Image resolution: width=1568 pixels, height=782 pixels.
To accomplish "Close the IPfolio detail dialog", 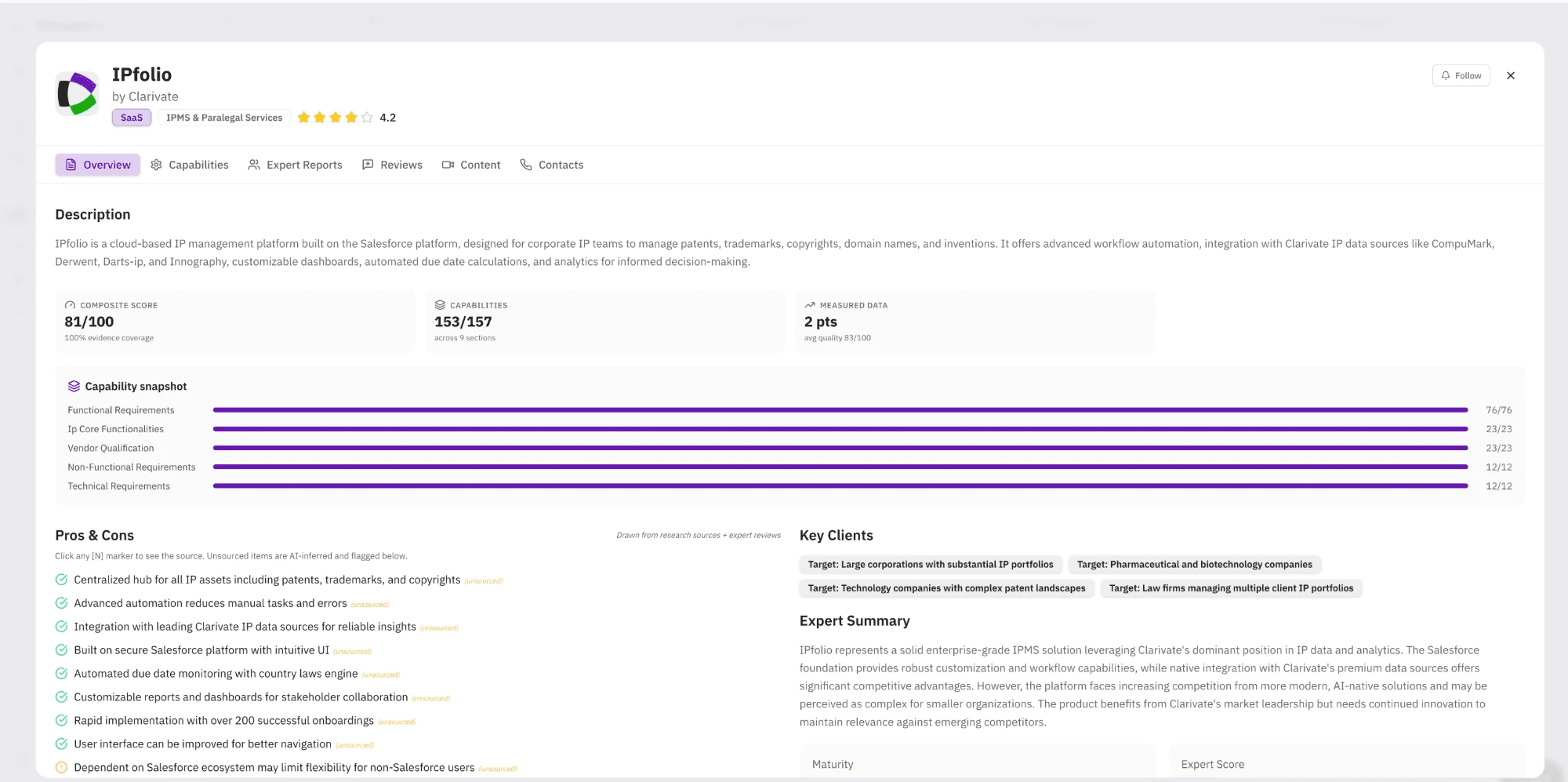I will 1511,75.
